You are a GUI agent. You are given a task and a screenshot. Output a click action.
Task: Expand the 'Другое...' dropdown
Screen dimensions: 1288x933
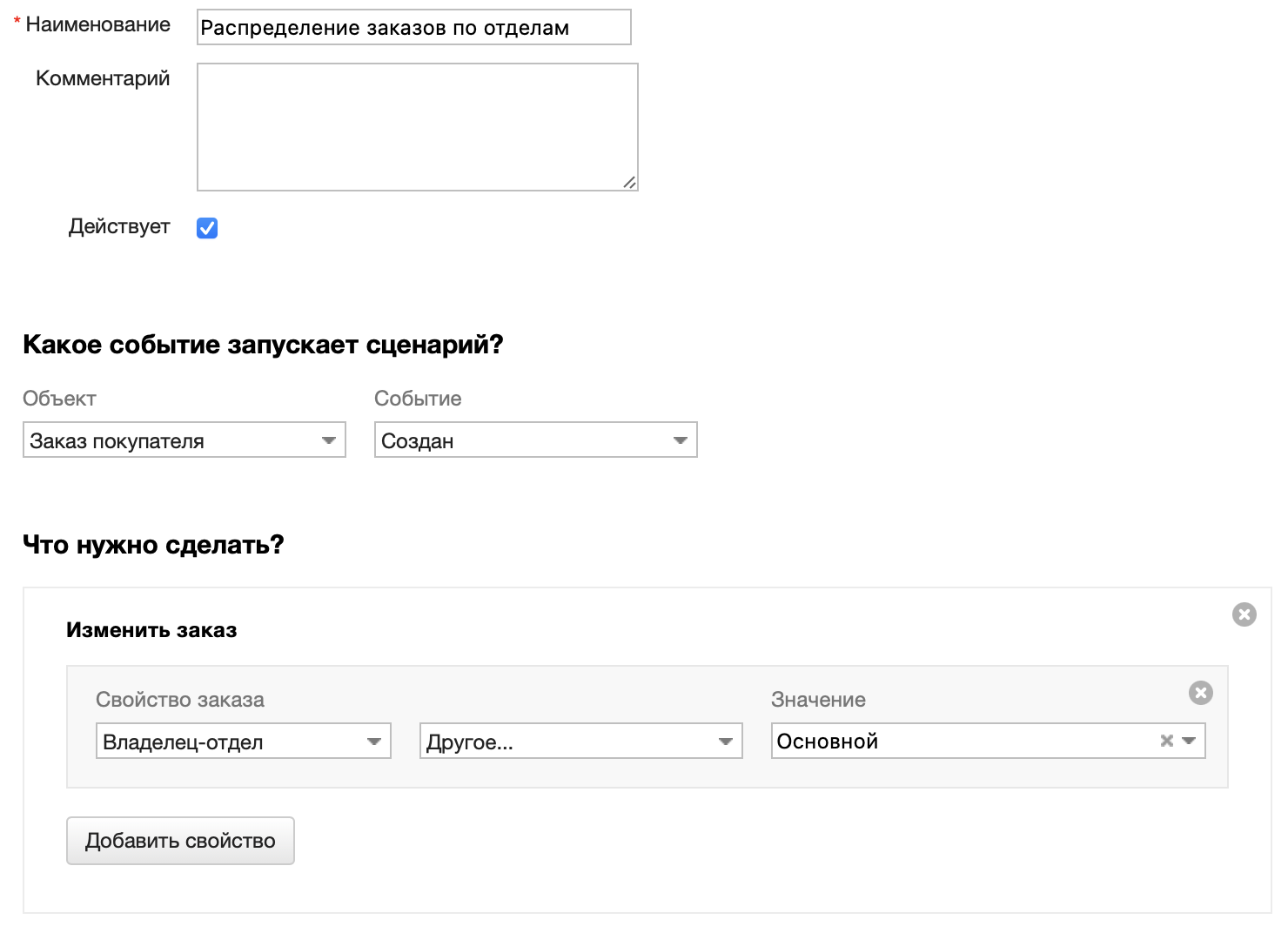(581, 741)
